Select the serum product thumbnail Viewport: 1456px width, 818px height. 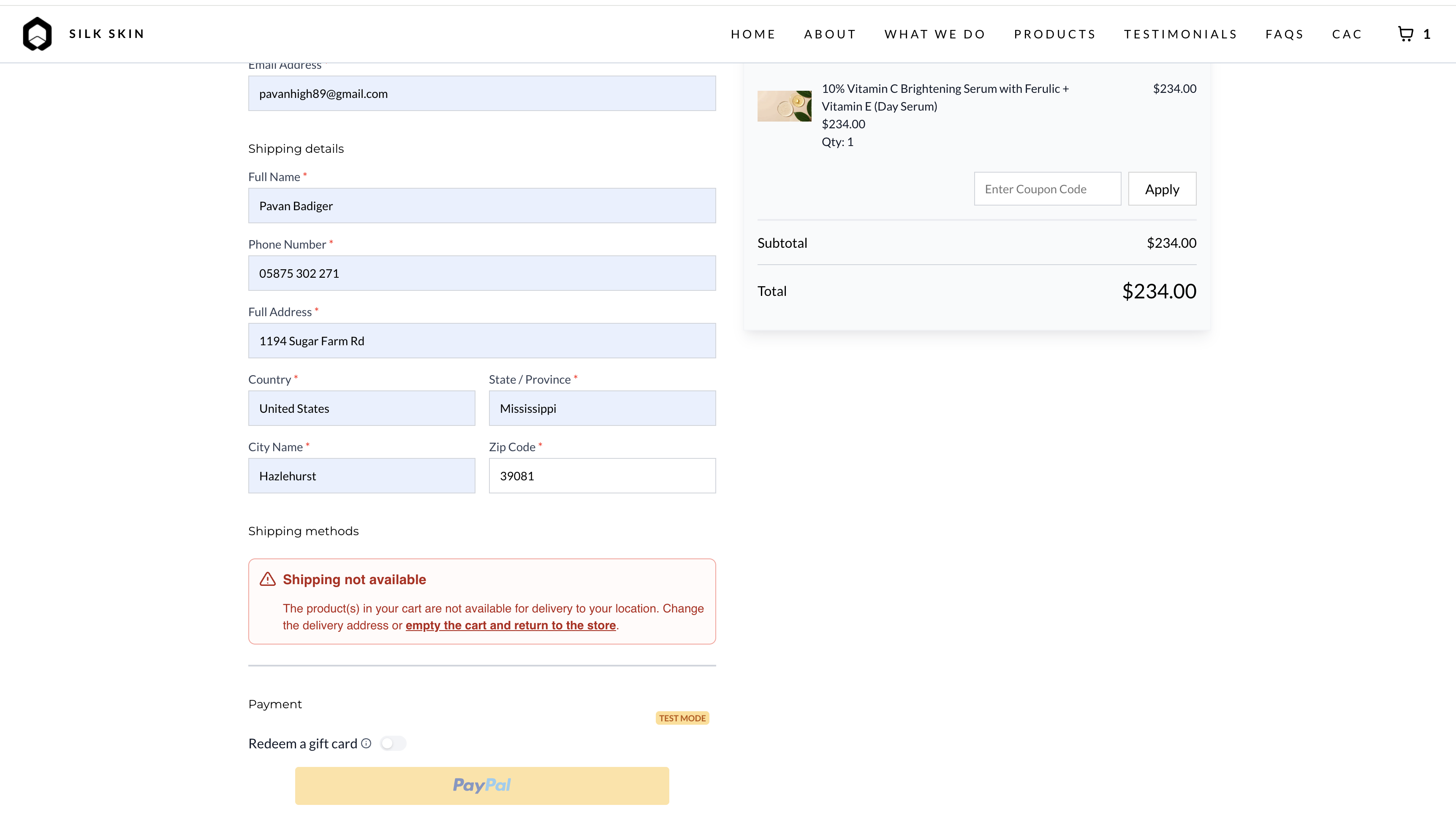click(785, 106)
